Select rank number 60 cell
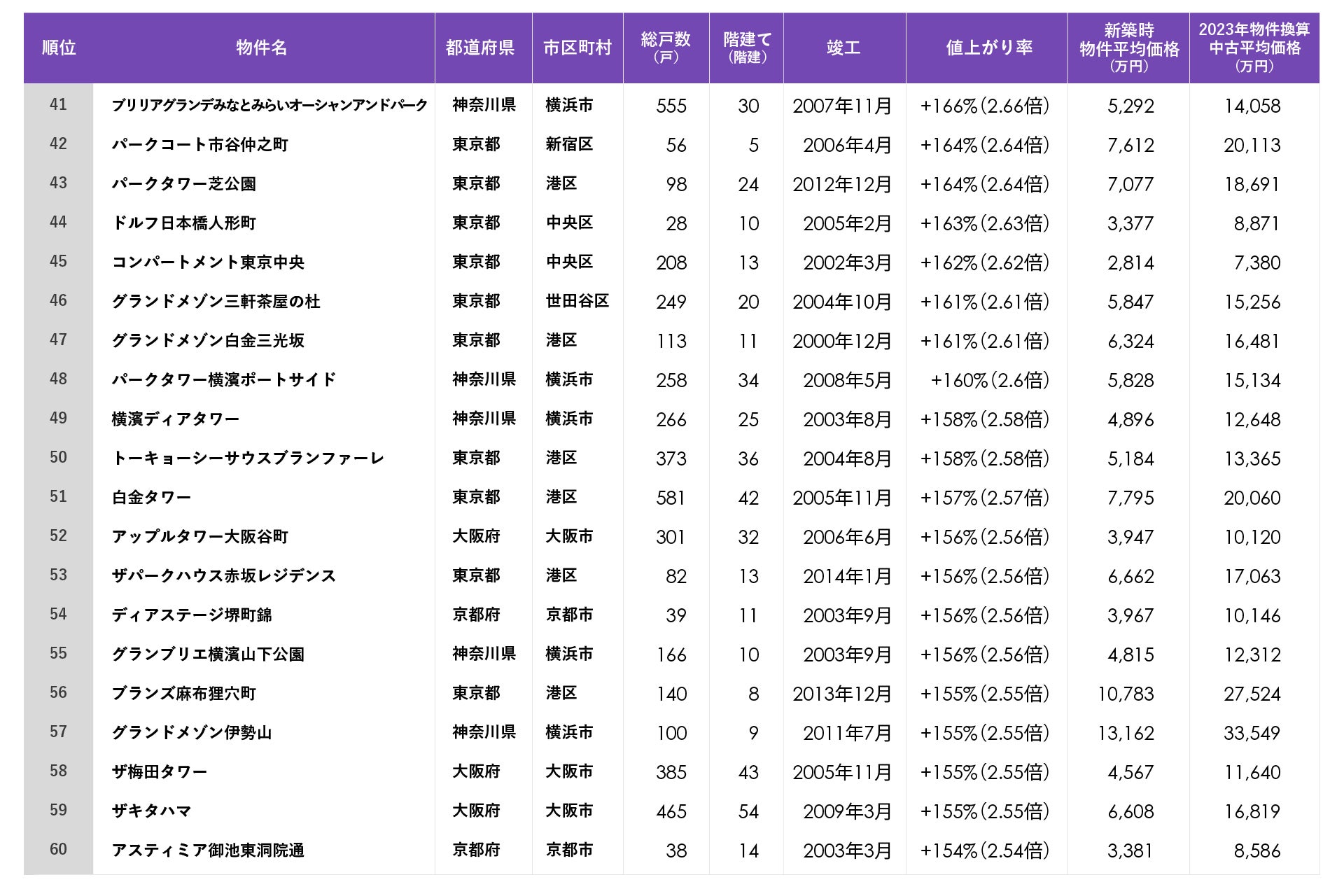Screen dimensions: 1344x896 pos(58,850)
